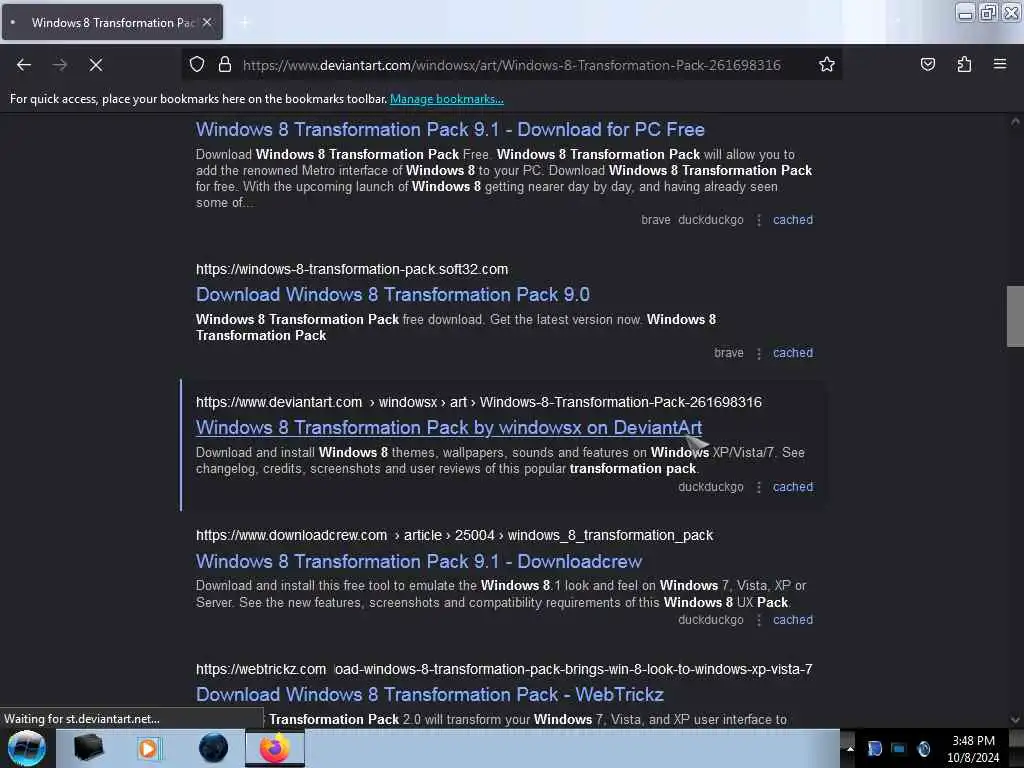Show hidden system tray icons
1024x768 pixels.
[850, 749]
